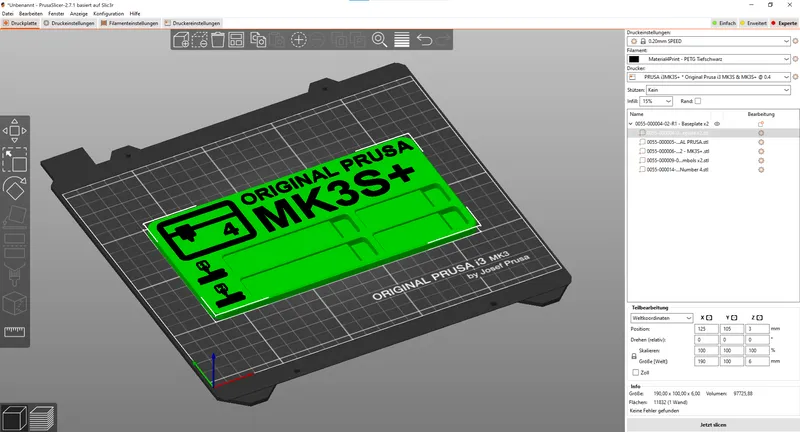Click the Jetzt slicen button

click(713, 424)
